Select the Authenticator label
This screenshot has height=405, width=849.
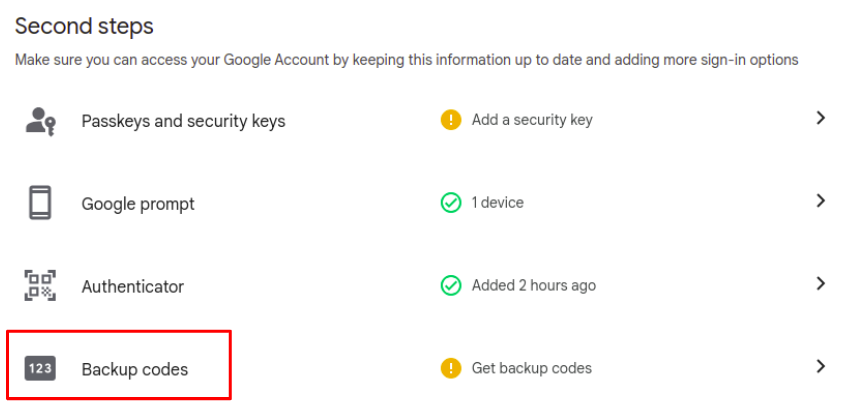pyautogui.click(x=133, y=286)
